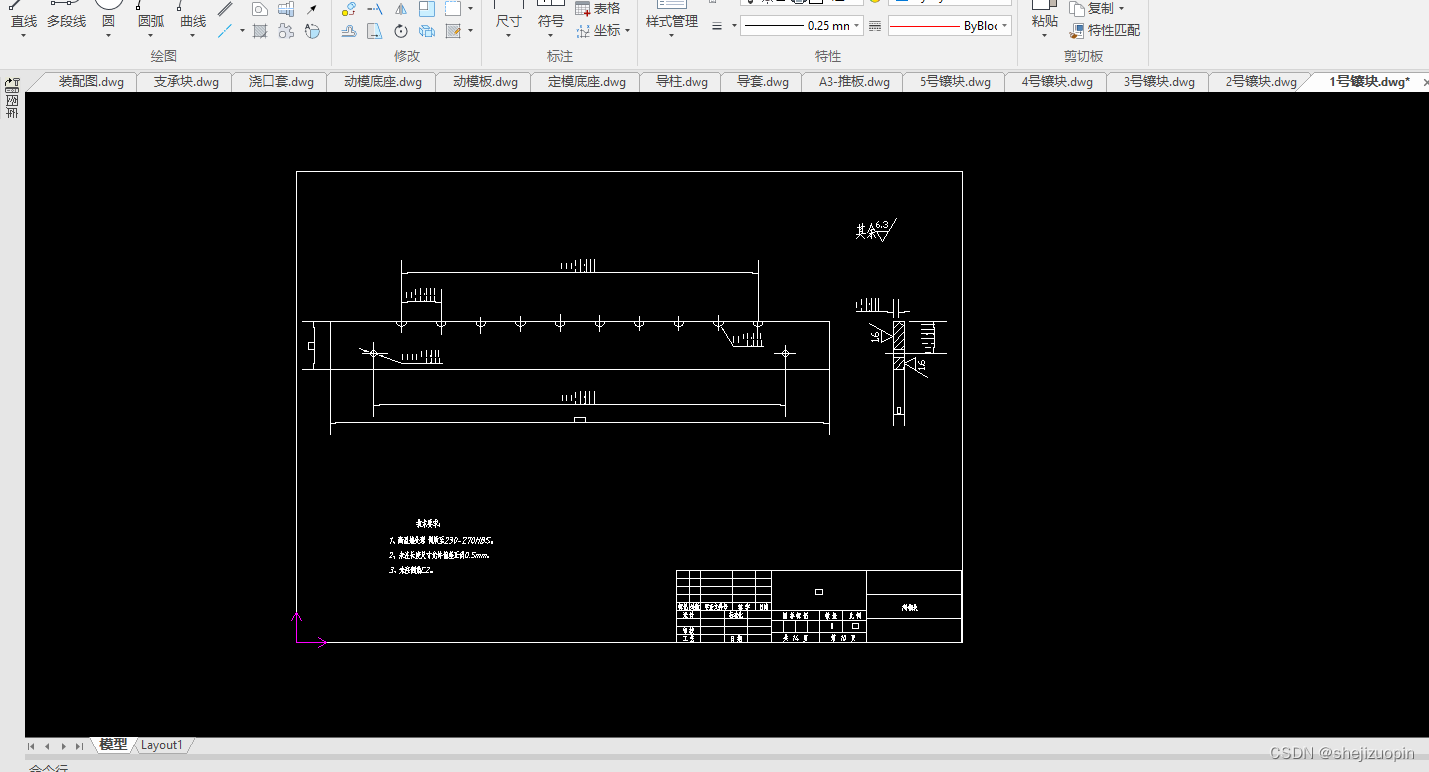The width and height of the screenshot is (1429, 772).
Task: Switch to the 导套.dwg tab
Action: (763, 82)
